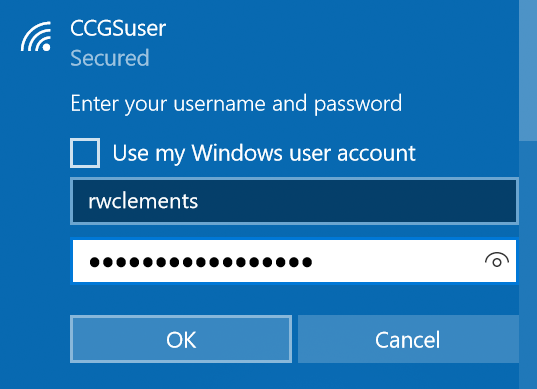
Task: Click the Secured status text
Action: point(110,58)
